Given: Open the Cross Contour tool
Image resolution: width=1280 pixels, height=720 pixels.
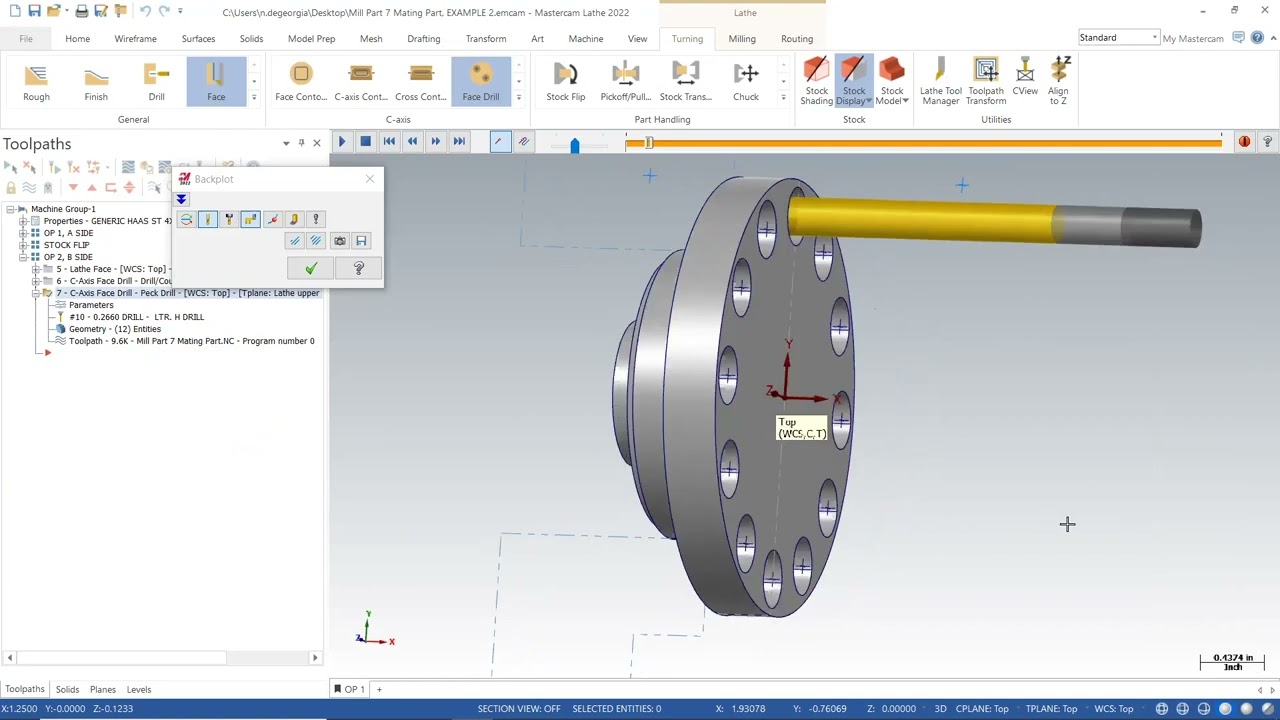Looking at the screenshot, I should coord(421,82).
